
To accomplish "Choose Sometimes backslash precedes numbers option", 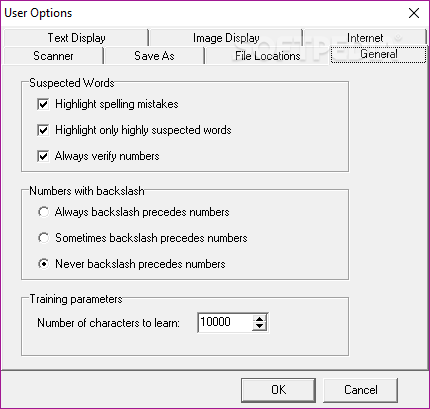I will click(x=43, y=238).
